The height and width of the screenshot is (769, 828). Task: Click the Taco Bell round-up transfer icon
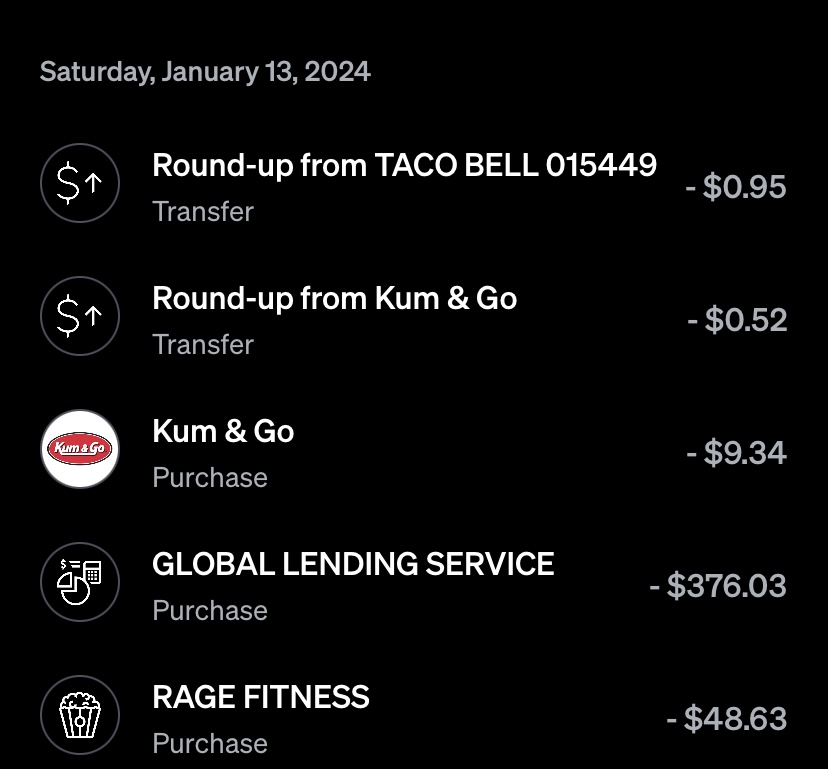(80, 184)
